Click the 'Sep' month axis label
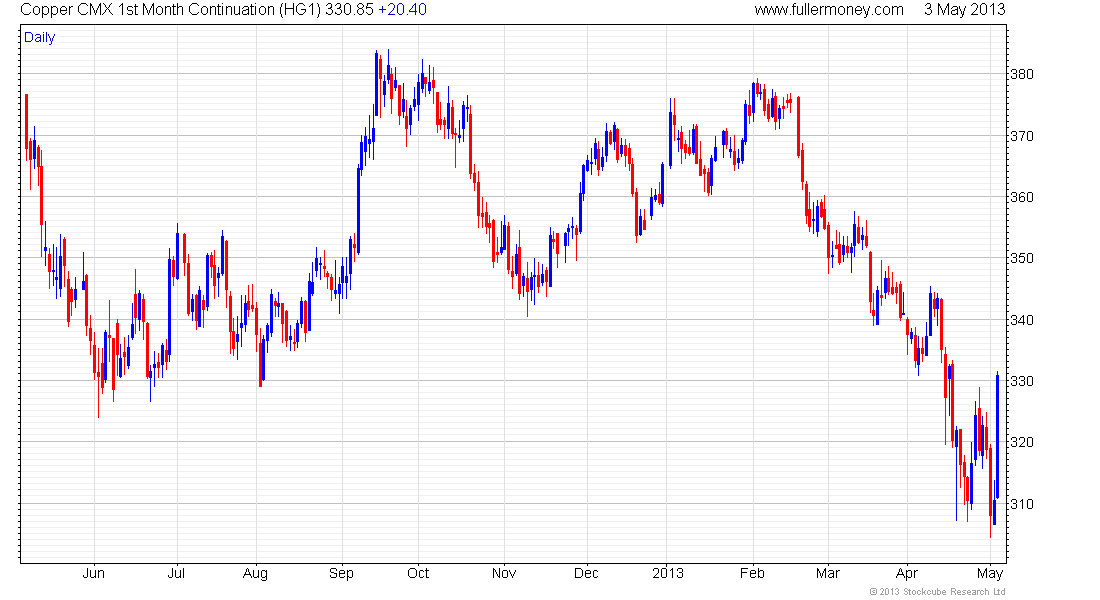 [x=342, y=574]
